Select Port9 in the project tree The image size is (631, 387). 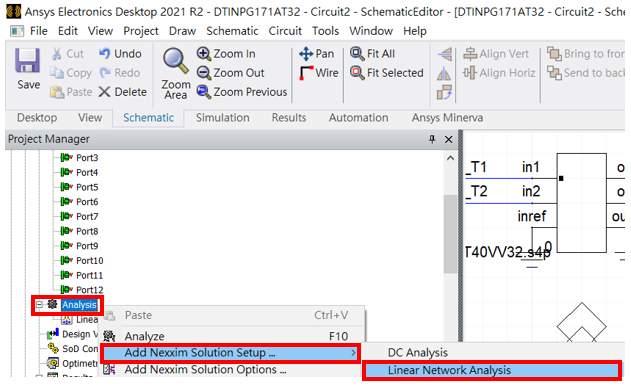click(87, 246)
